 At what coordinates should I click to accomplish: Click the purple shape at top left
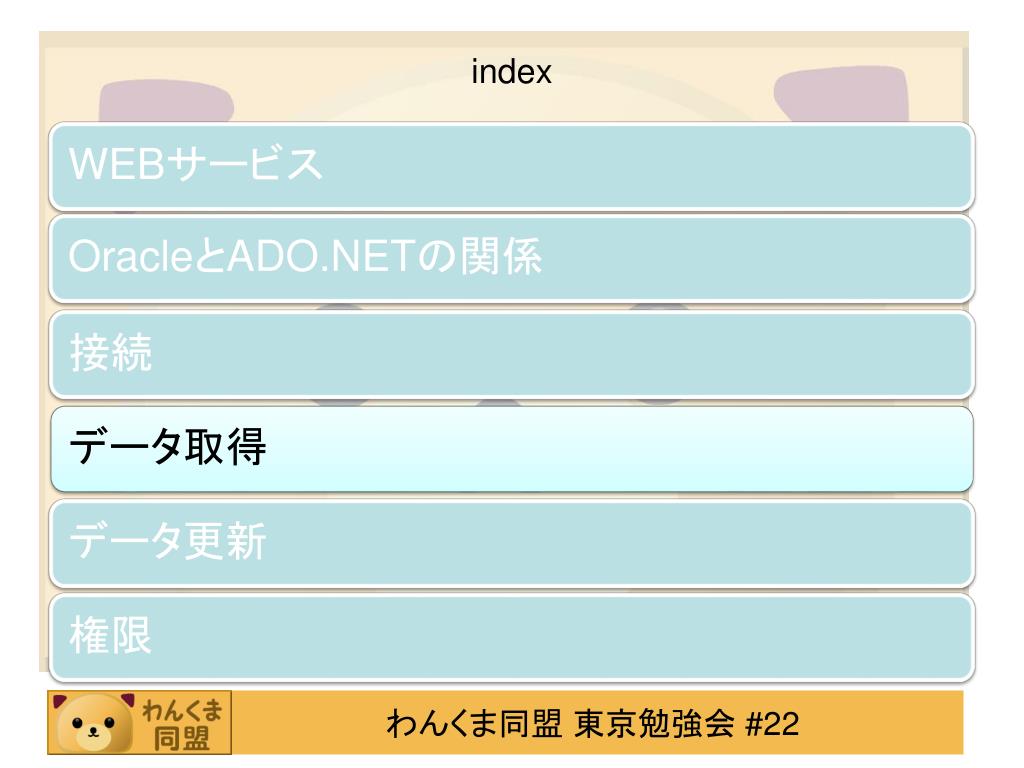pos(166,101)
